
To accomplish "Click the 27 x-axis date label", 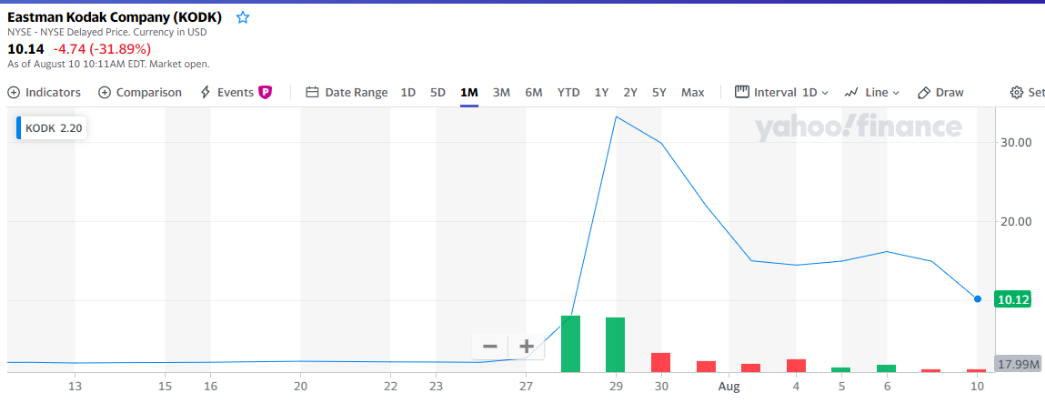I will point(526,386).
